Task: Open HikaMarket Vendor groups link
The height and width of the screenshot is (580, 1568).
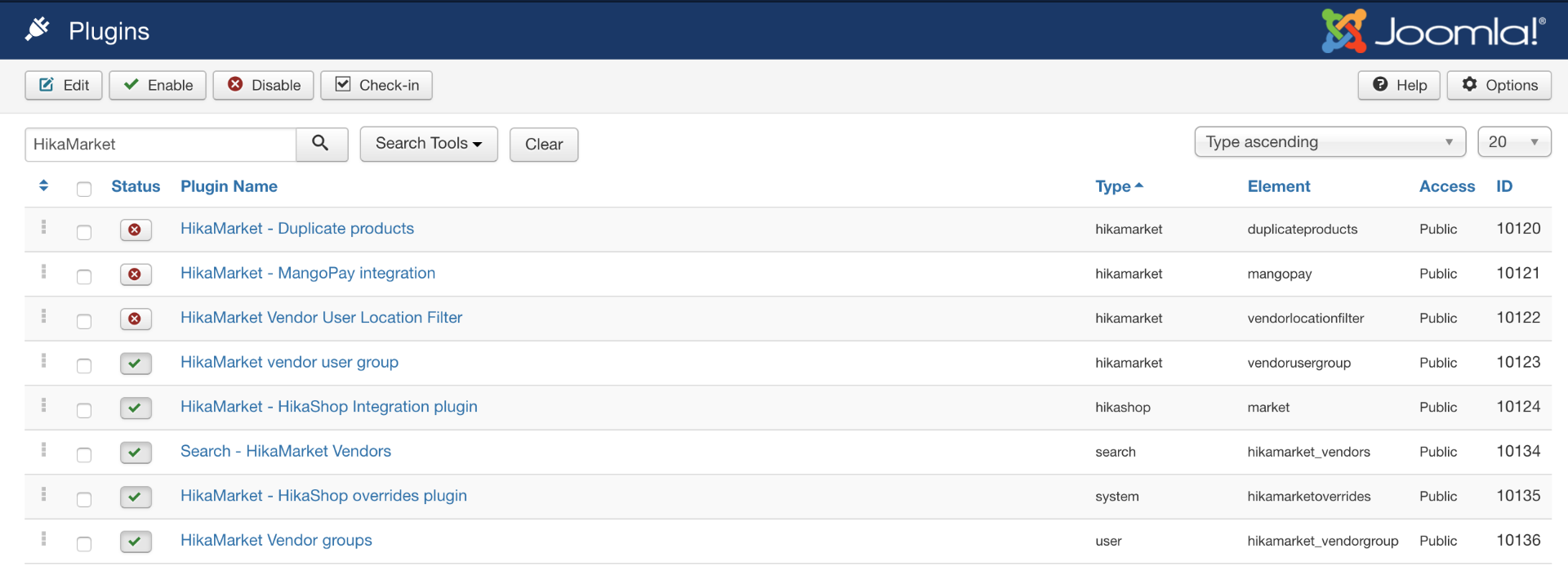Action: click(276, 540)
